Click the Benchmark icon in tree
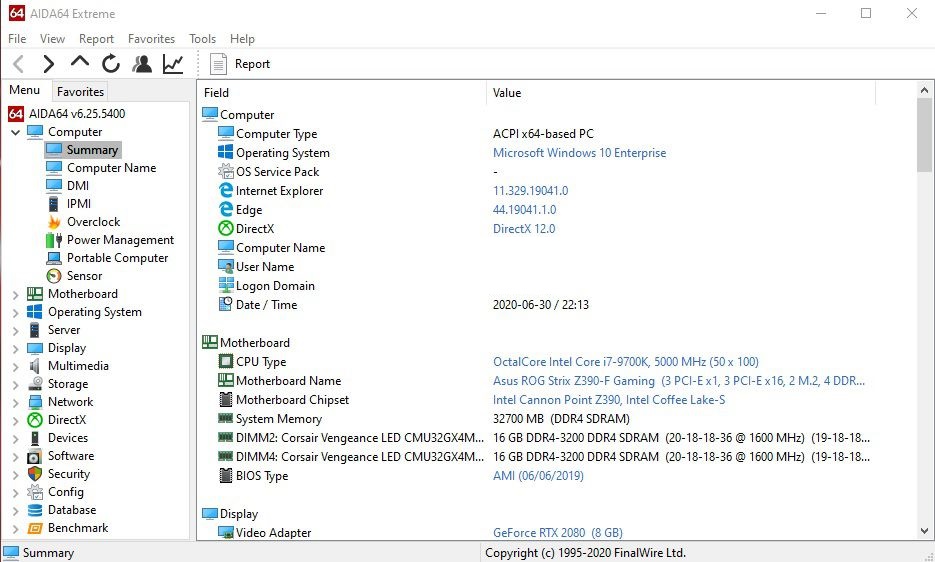Screen dimensions: 935x562 click(x=35, y=528)
